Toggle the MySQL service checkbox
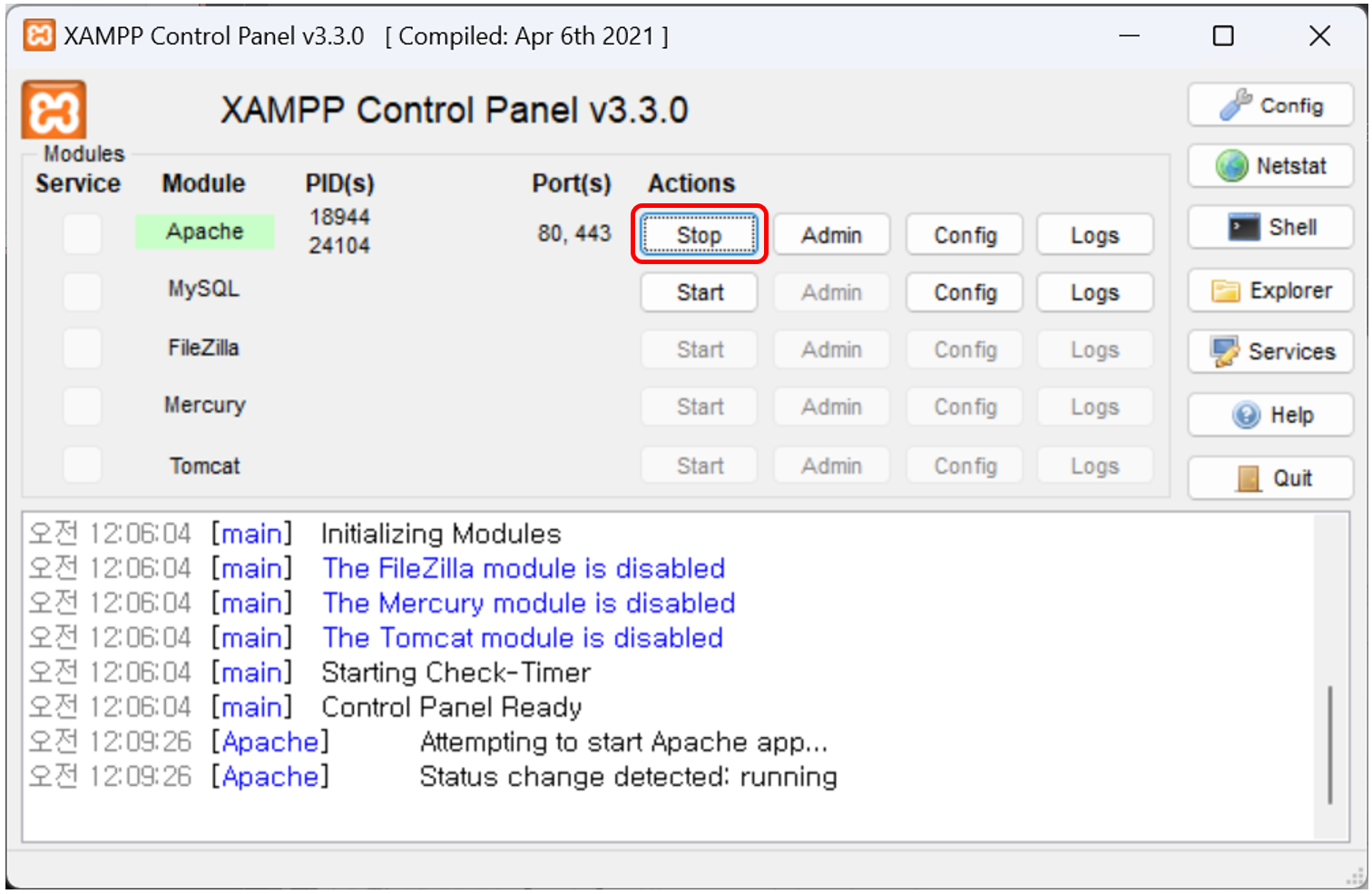Image resolution: width=1372 pixels, height=894 pixels. point(83,291)
